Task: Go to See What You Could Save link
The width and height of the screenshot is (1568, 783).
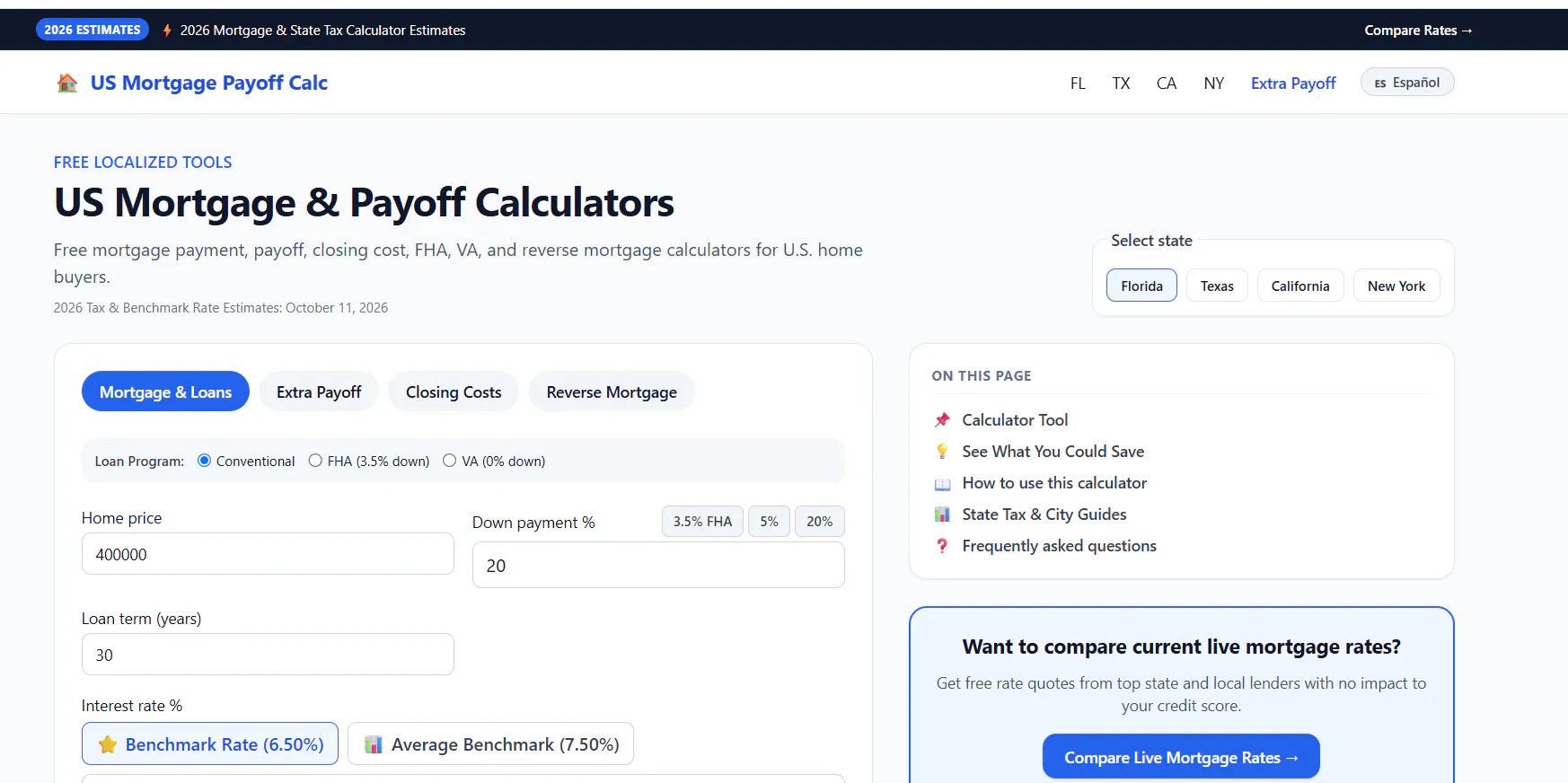Action: [1053, 452]
